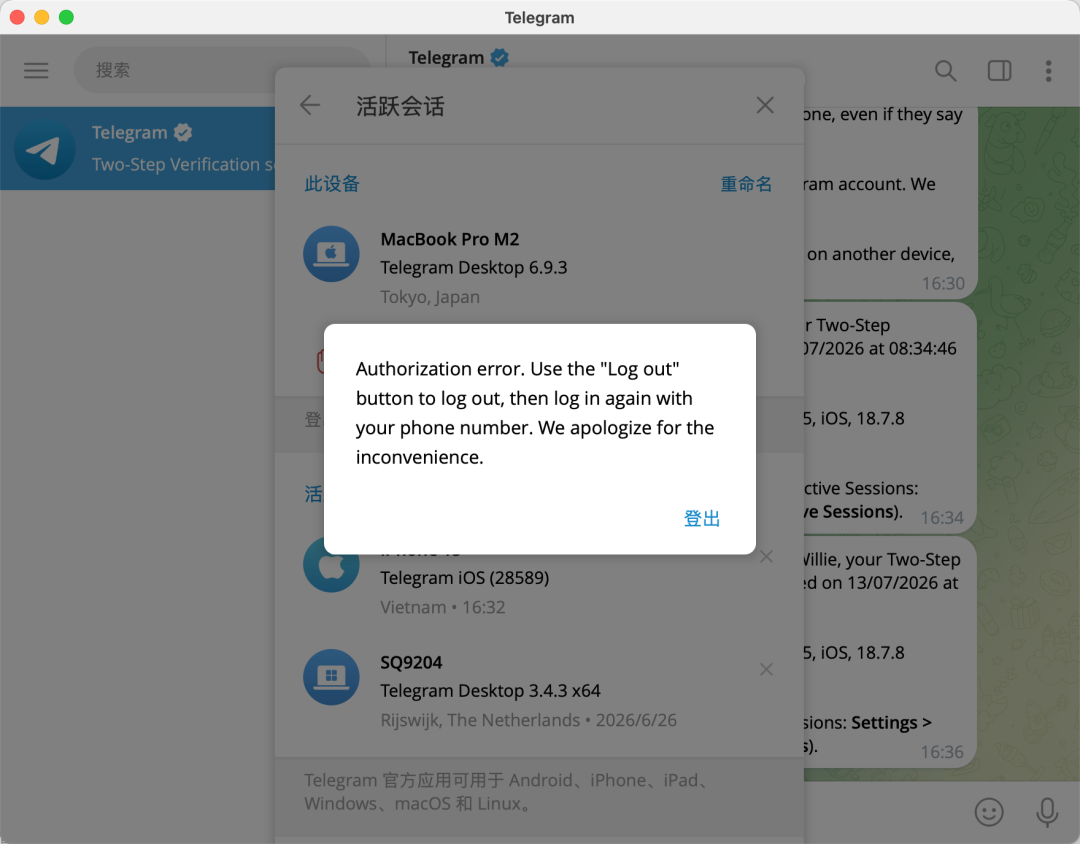Select the Telegram iOS (28589) session

(x=465, y=577)
